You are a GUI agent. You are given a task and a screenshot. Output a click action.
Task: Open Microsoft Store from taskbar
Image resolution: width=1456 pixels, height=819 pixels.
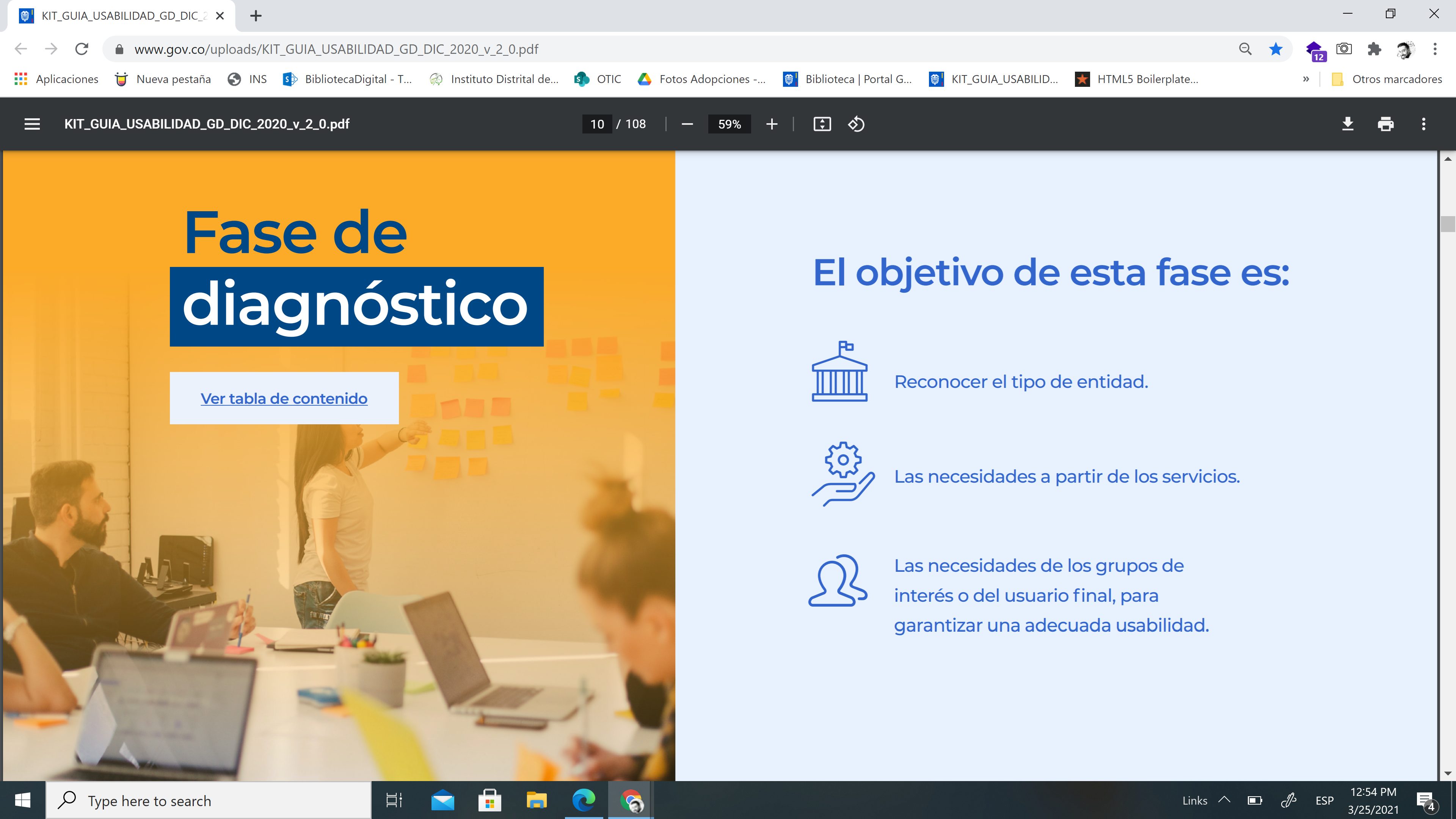490,800
